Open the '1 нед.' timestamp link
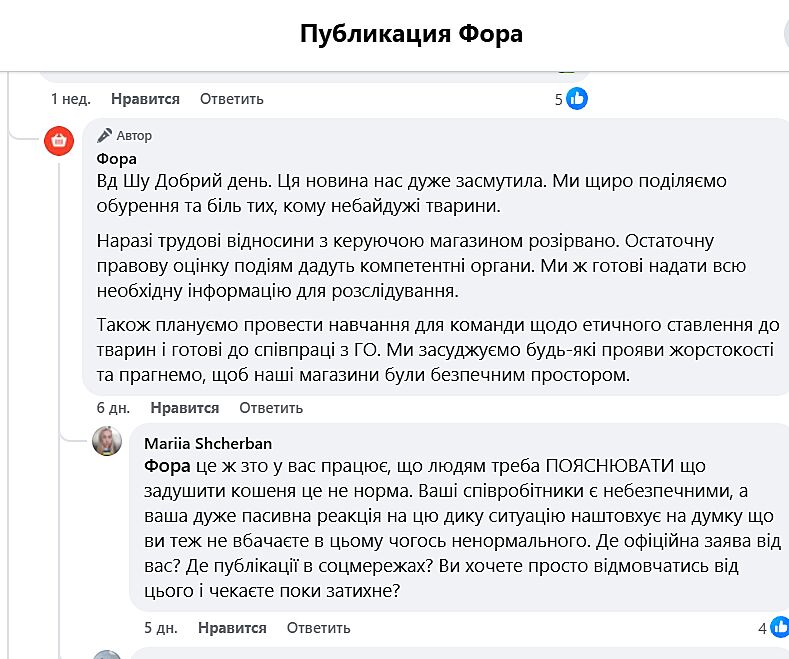This screenshot has width=789, height=659. coord(70,99)
